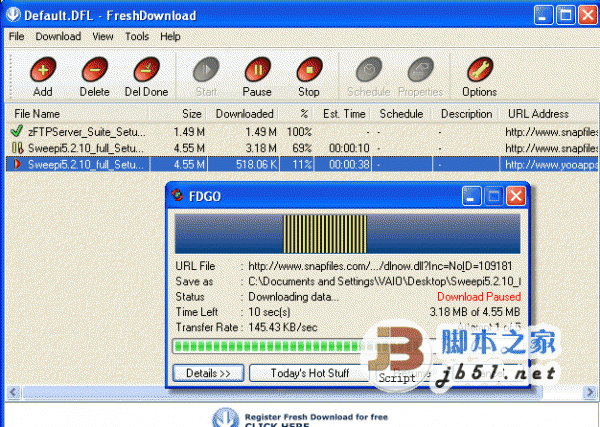Click the Est. Time column header
Screen dimensions: 600x427
click(x=342, y=114)
